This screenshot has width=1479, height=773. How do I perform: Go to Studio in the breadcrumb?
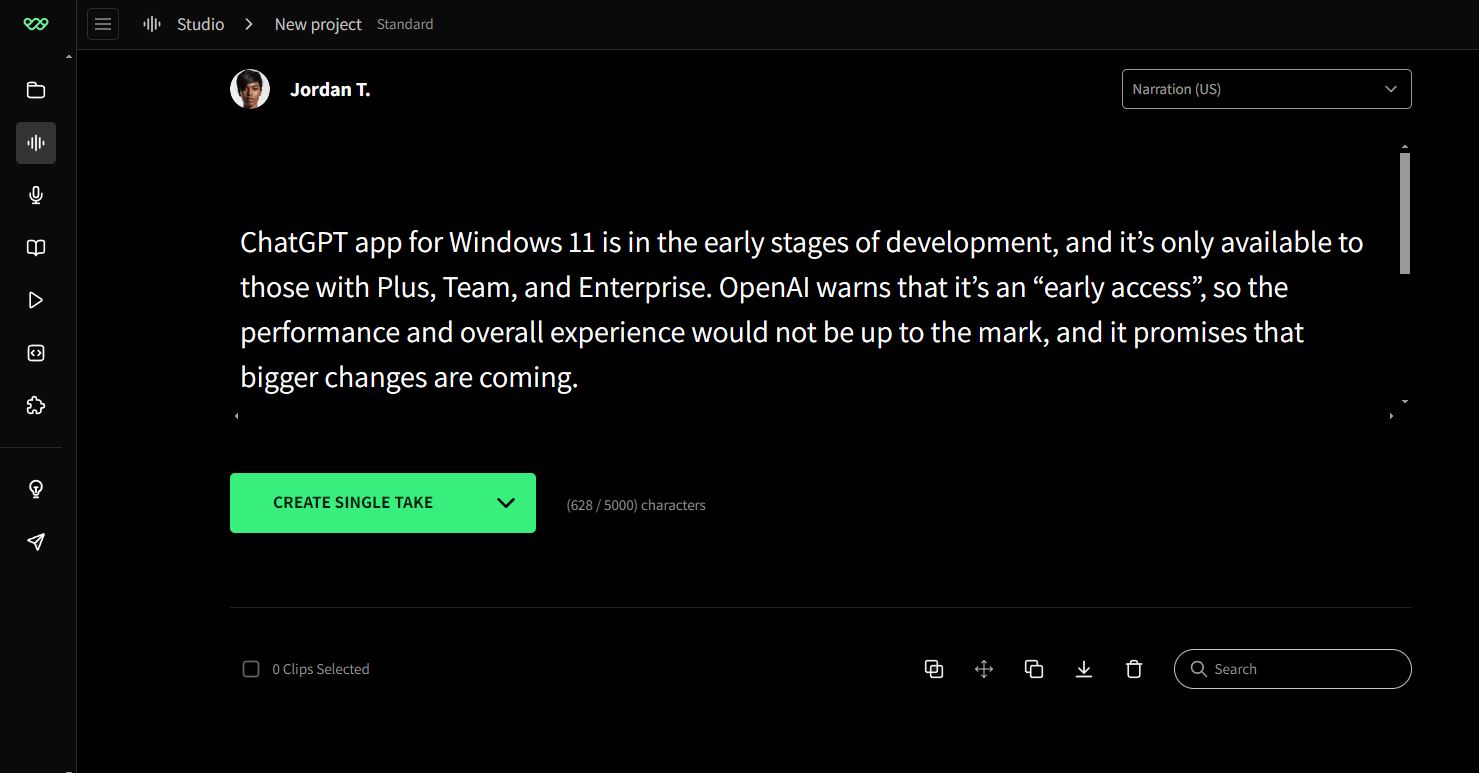point(200,24)
